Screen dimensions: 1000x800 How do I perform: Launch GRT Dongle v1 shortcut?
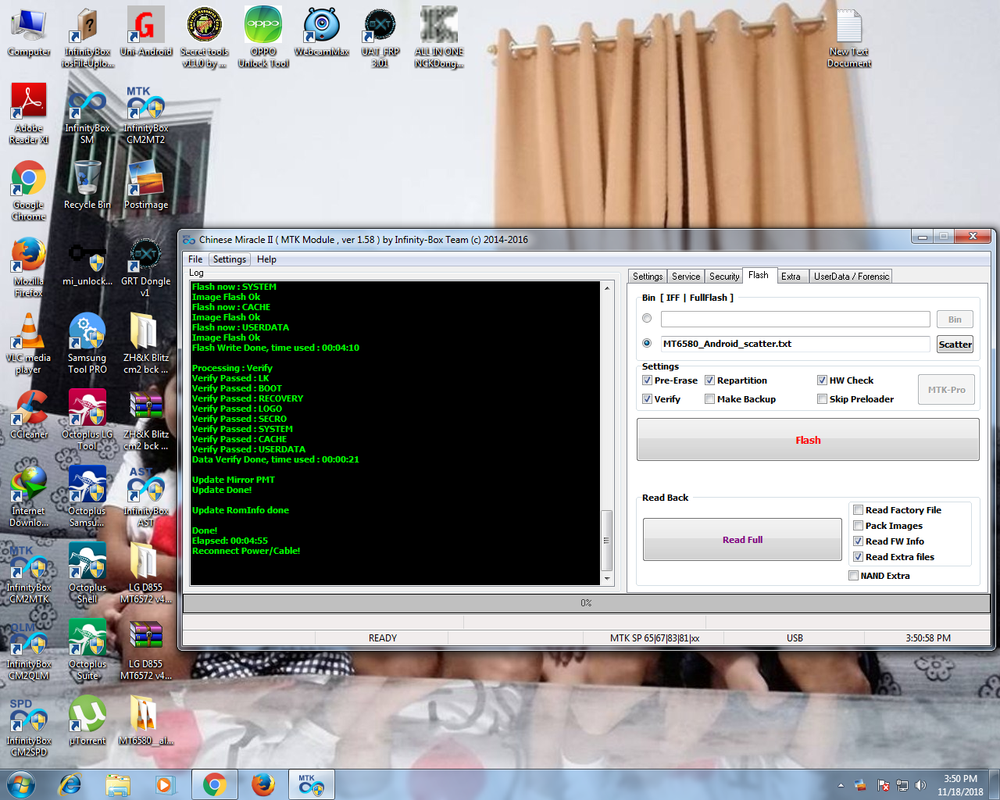pyautogui.click(x=145, y=267)
